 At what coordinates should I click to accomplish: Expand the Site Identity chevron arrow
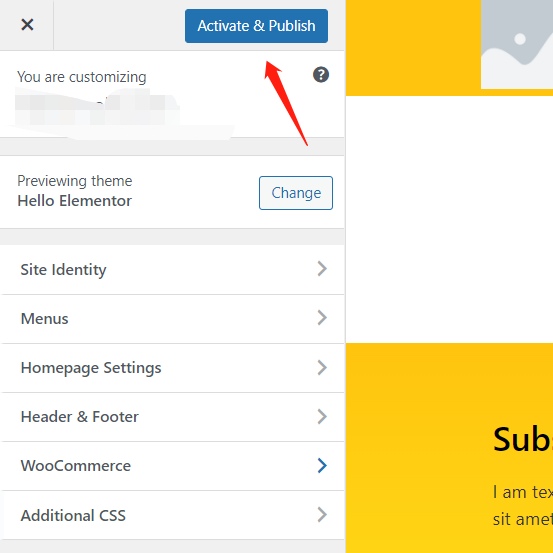point(322,269)
